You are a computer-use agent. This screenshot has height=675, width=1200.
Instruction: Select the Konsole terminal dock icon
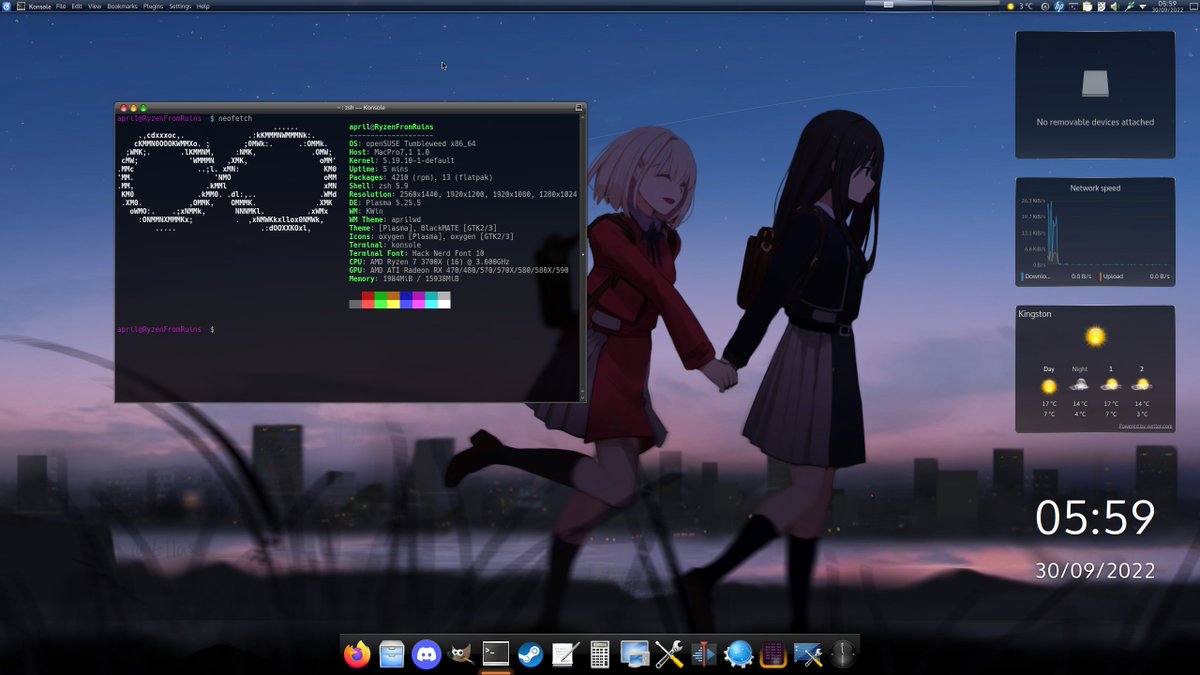point(496,655)
